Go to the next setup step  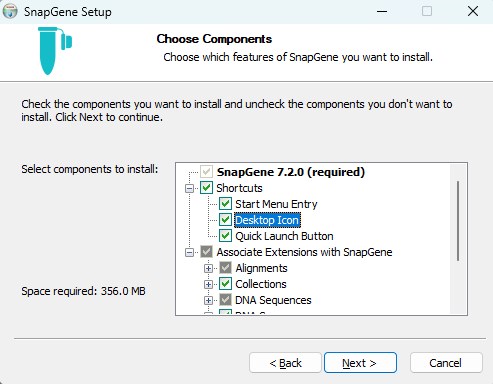360,363
